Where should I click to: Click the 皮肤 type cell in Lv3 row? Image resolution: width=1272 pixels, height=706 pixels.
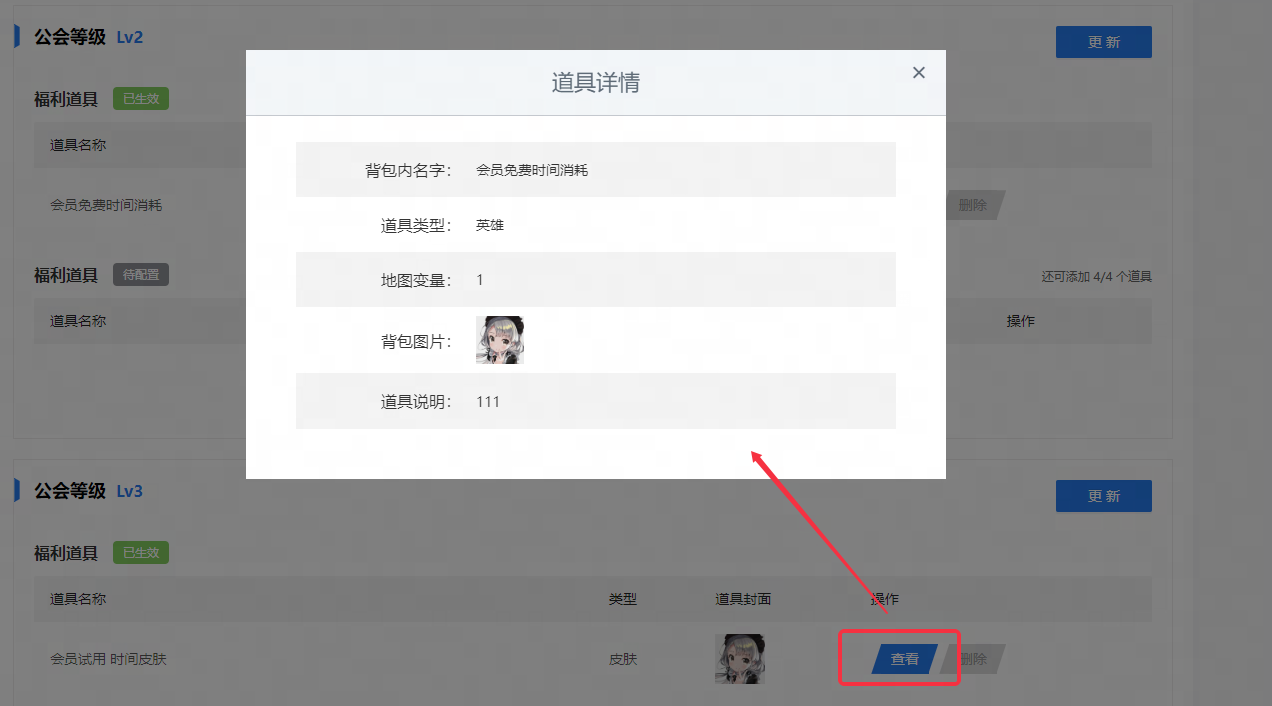[623, 659]
